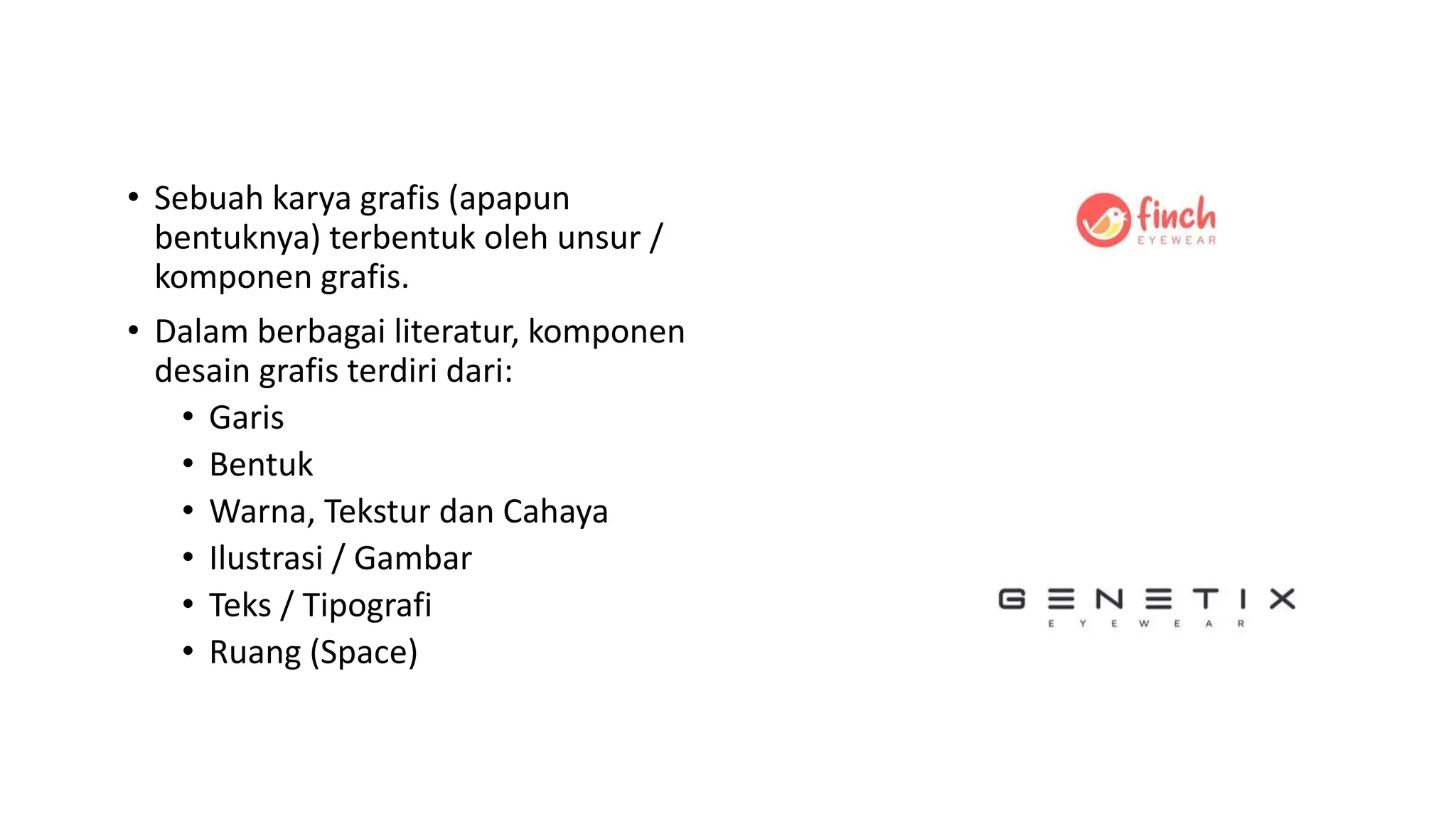1456x819 pixels.
Task: Click the paragraph "Dalam berbagai literatur"
Action: click(x=419, y=351)
